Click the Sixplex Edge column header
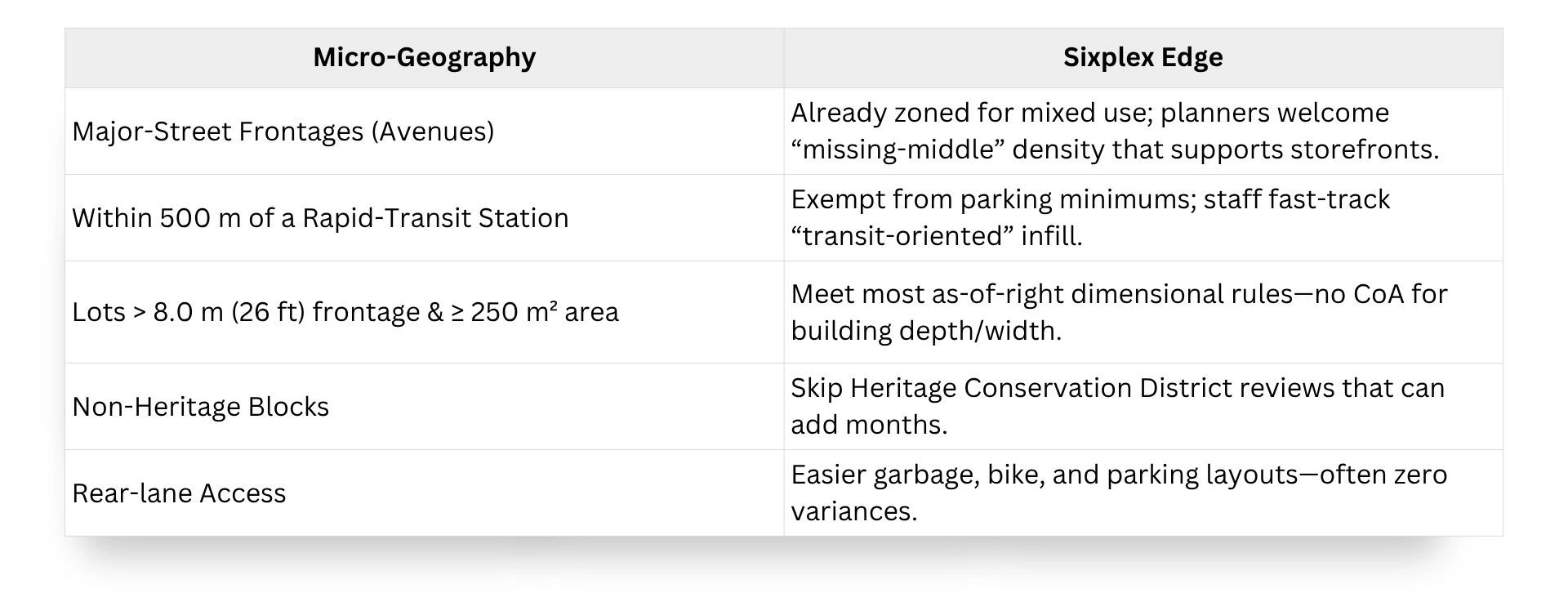This screenshot has height=602, width=1568. 1143,58
